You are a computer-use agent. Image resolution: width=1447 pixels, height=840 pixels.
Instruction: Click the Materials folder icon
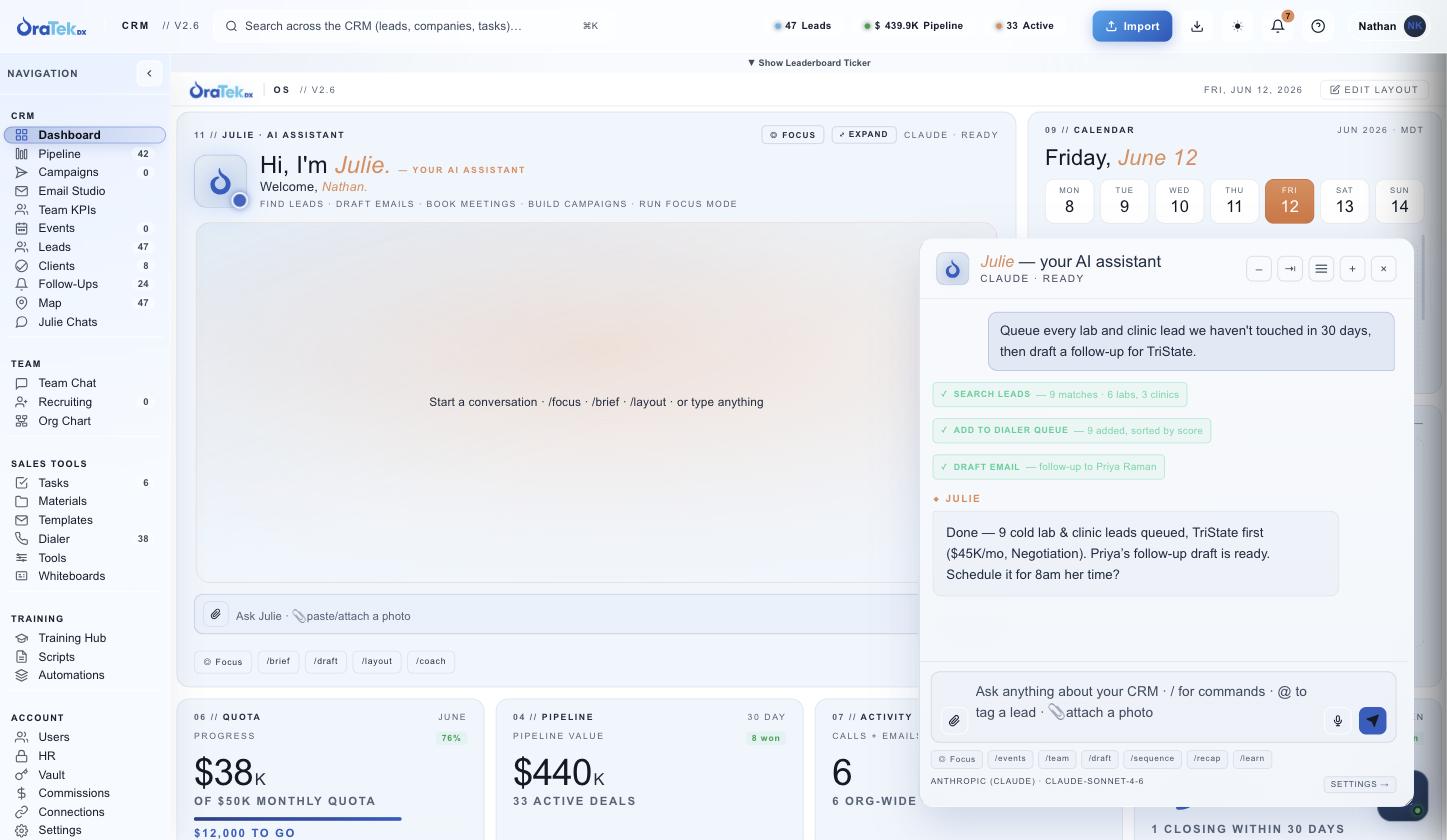click(21, 501)
